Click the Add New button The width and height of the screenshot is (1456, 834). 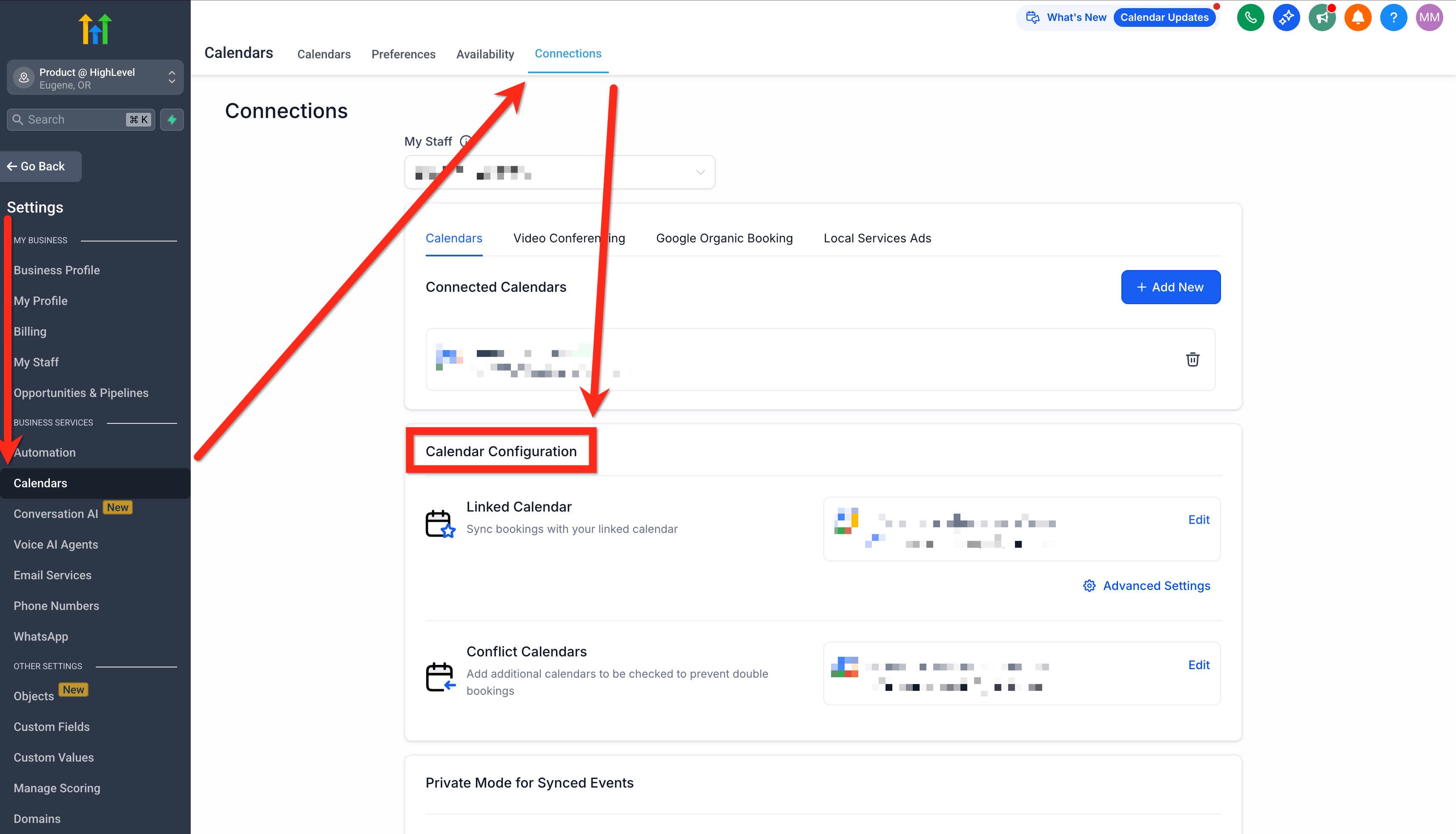1170,287
